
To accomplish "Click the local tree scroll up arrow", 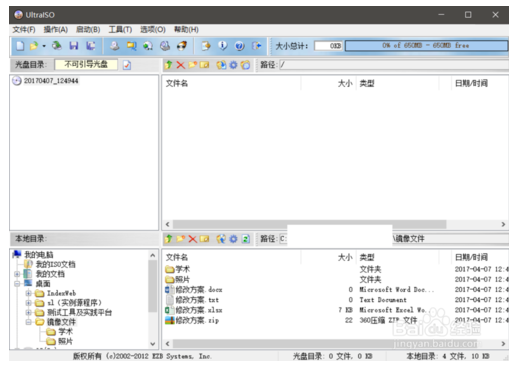I will coord(152,255).
